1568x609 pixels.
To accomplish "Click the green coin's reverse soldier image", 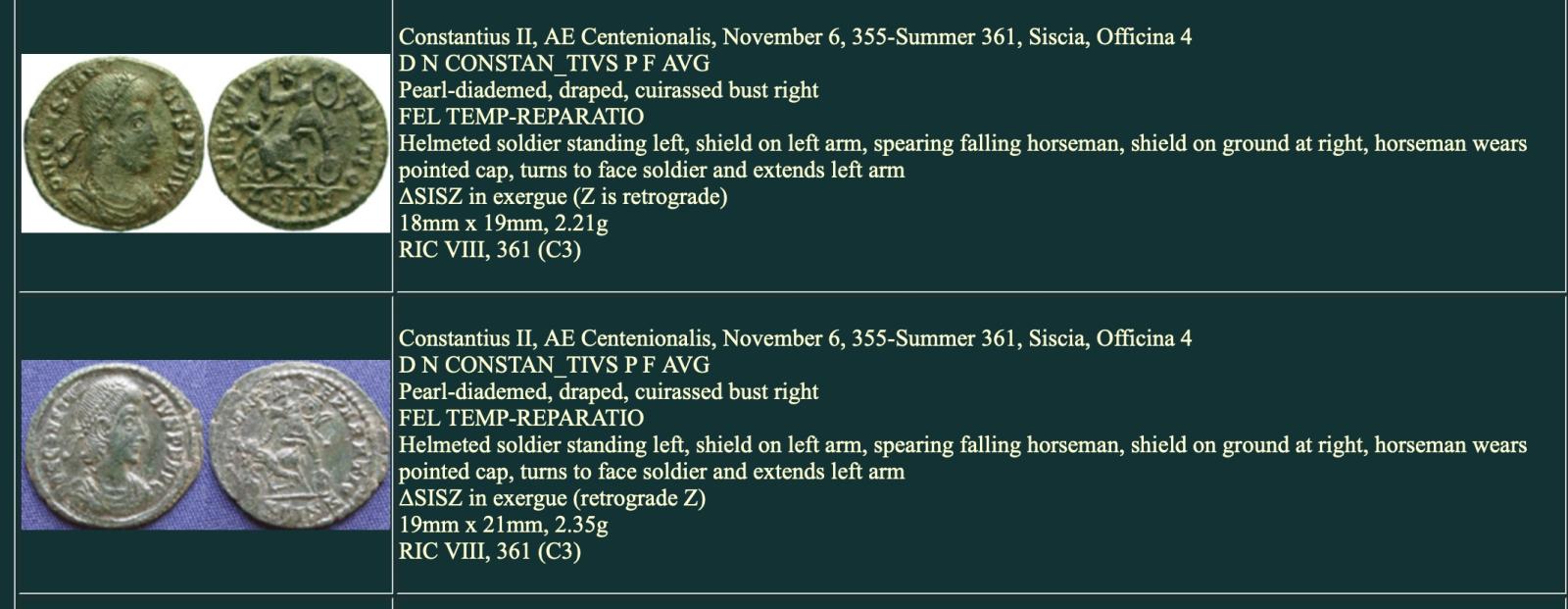I will (297, 143).
